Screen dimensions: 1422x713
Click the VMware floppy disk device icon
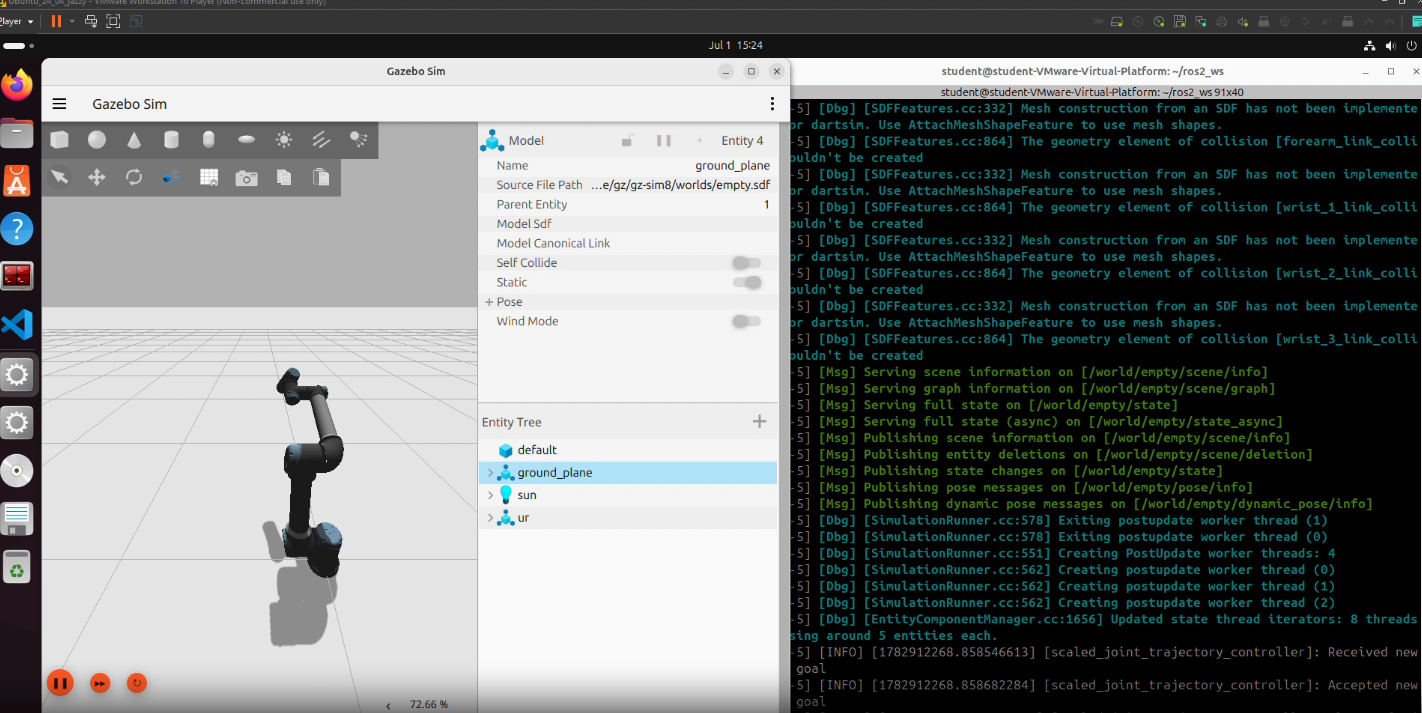pos(1181,21)
